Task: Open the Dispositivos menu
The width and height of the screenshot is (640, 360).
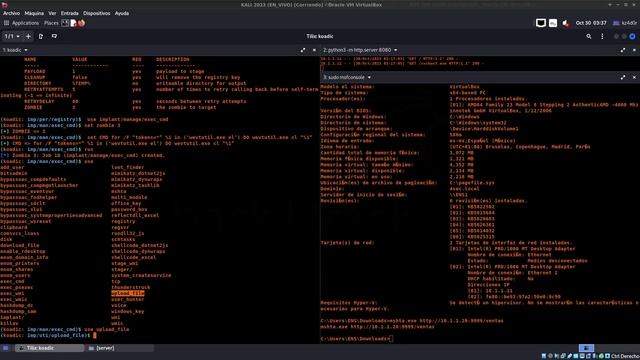Action: coord(96,13)
